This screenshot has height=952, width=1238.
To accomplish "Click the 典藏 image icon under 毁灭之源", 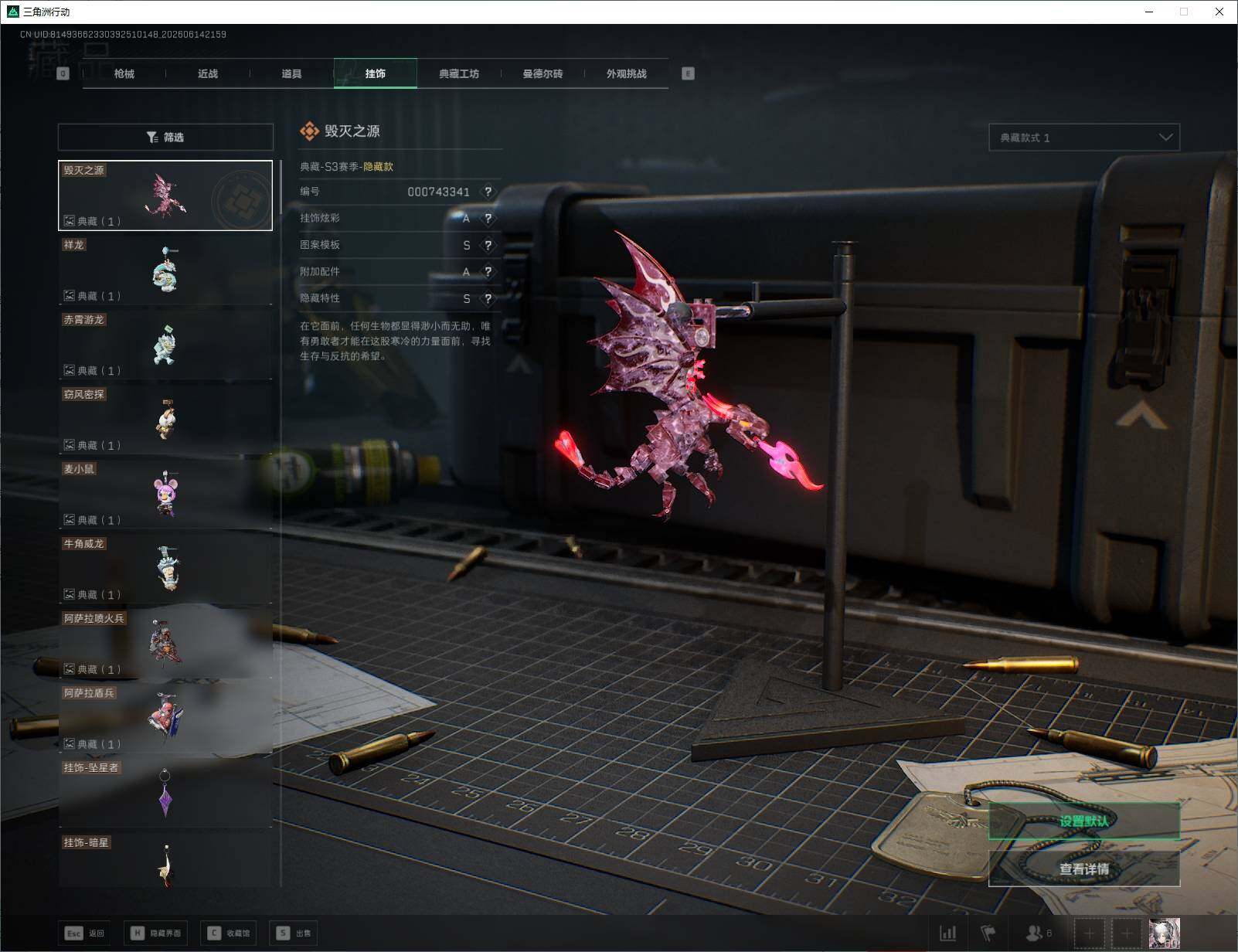I will pyautogui.click(x=69, y=221).
